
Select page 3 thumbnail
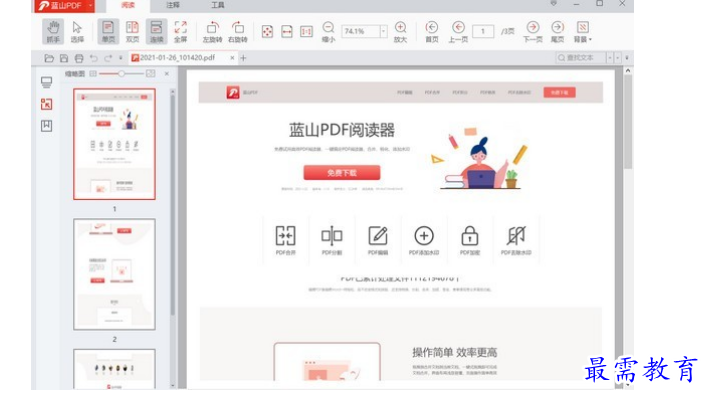[x=114, y=369]
